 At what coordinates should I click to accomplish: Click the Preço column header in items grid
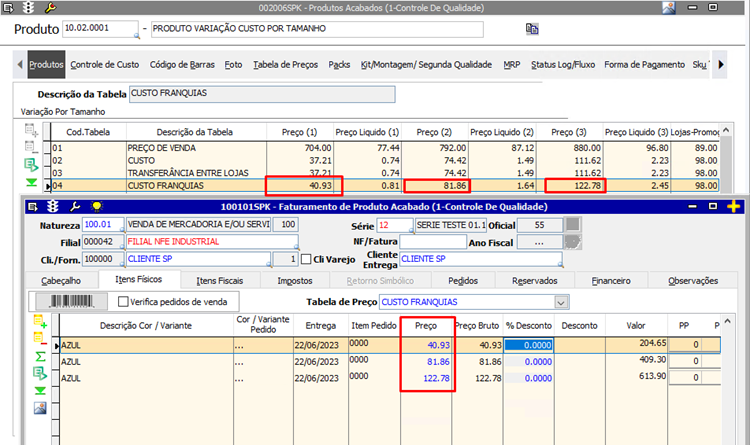pyautogui.click(x=427, y=324)
